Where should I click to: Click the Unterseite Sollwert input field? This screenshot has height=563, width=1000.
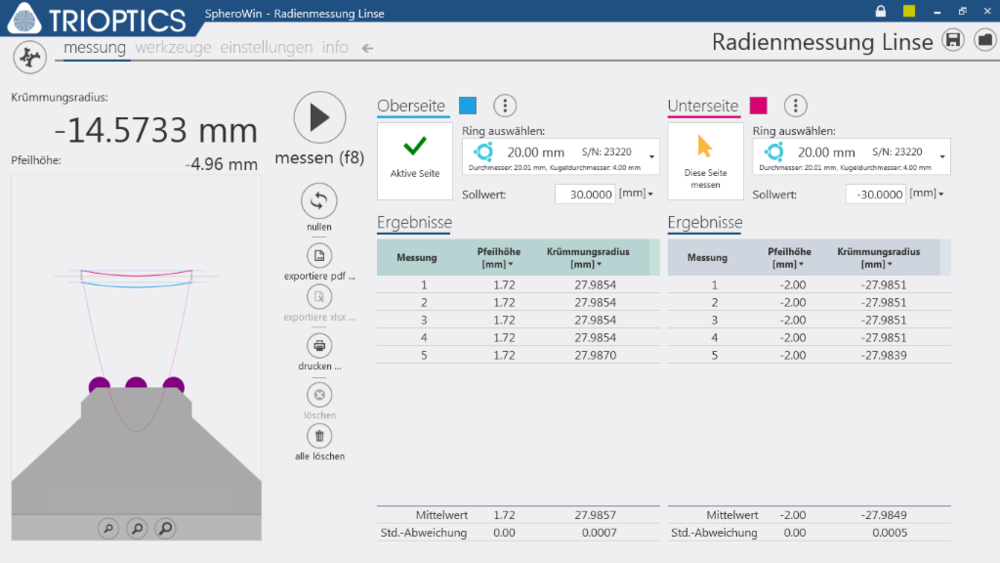pyautogui.click(x=875, y=195)
